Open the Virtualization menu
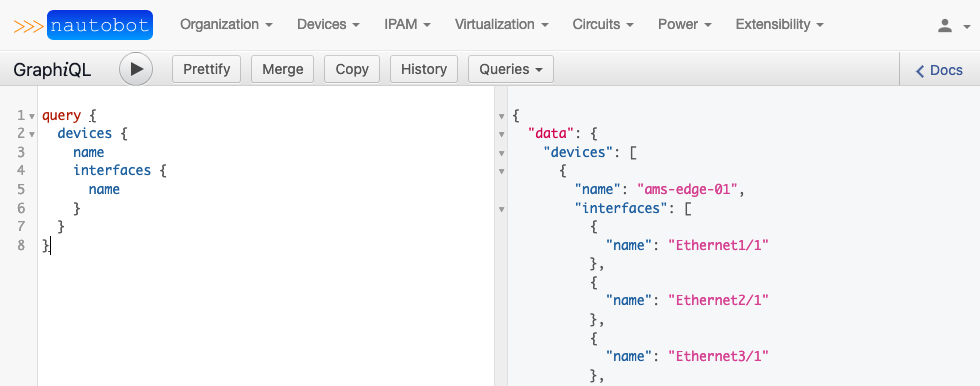 501,25
